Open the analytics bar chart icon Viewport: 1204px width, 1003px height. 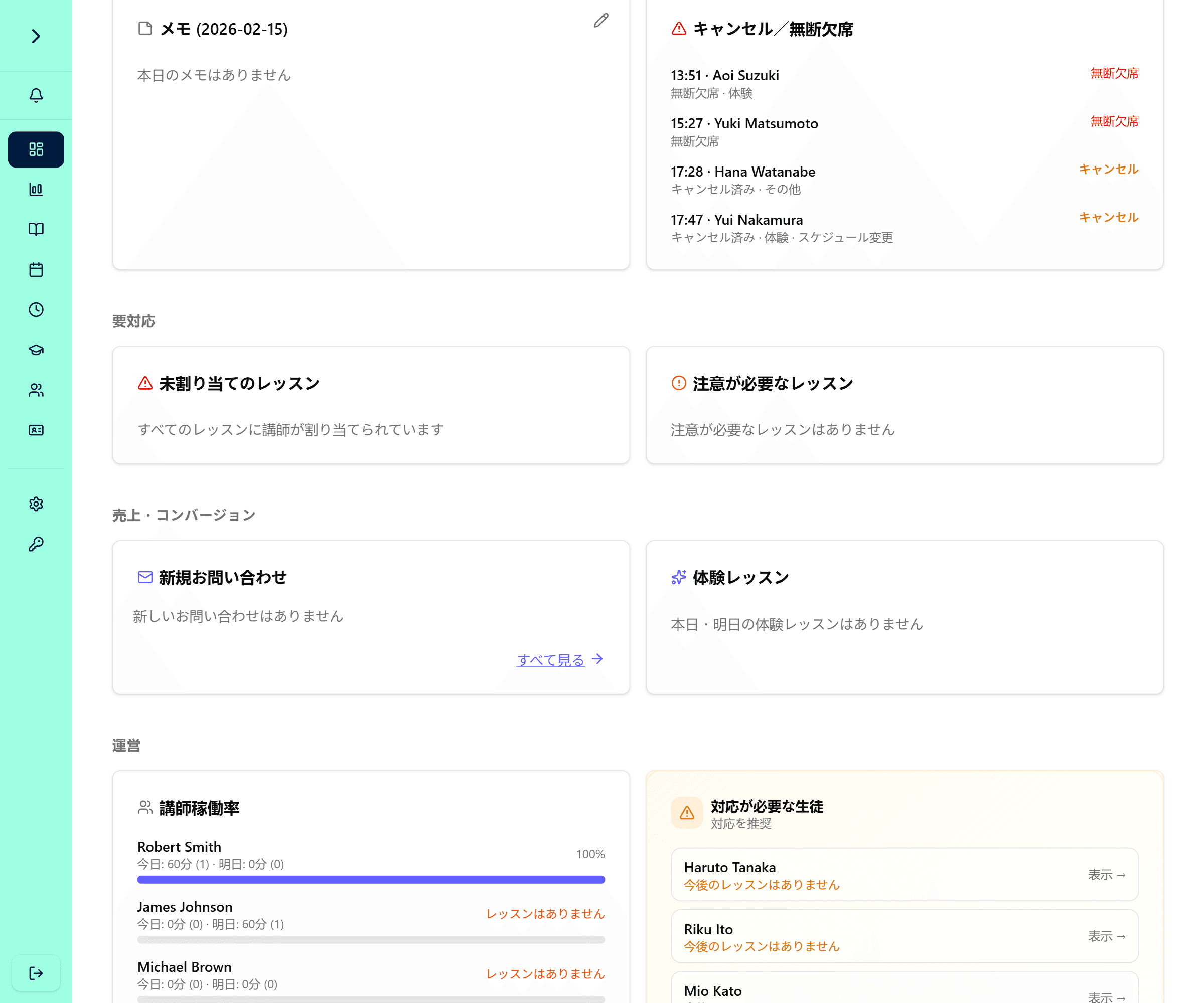36,189
